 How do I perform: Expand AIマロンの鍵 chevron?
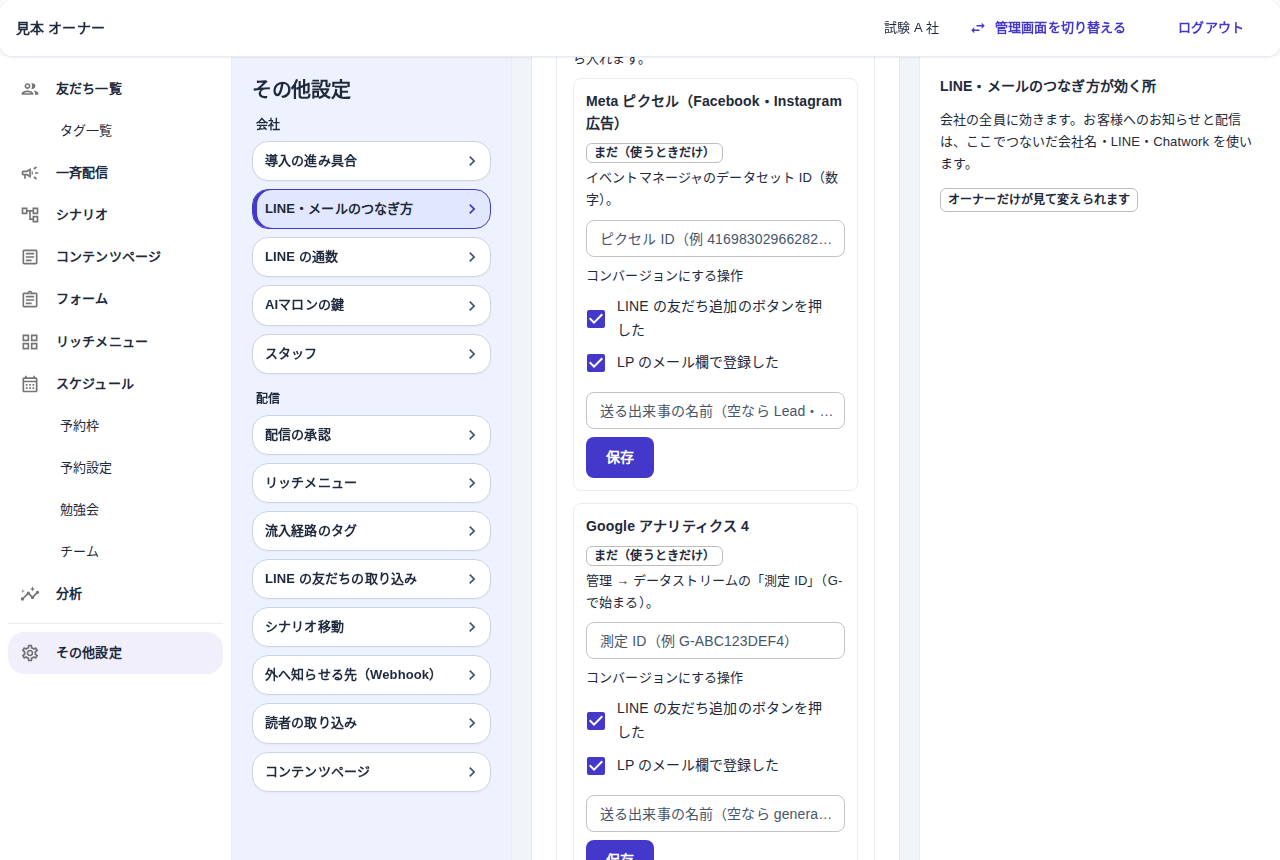click(472, 306)
